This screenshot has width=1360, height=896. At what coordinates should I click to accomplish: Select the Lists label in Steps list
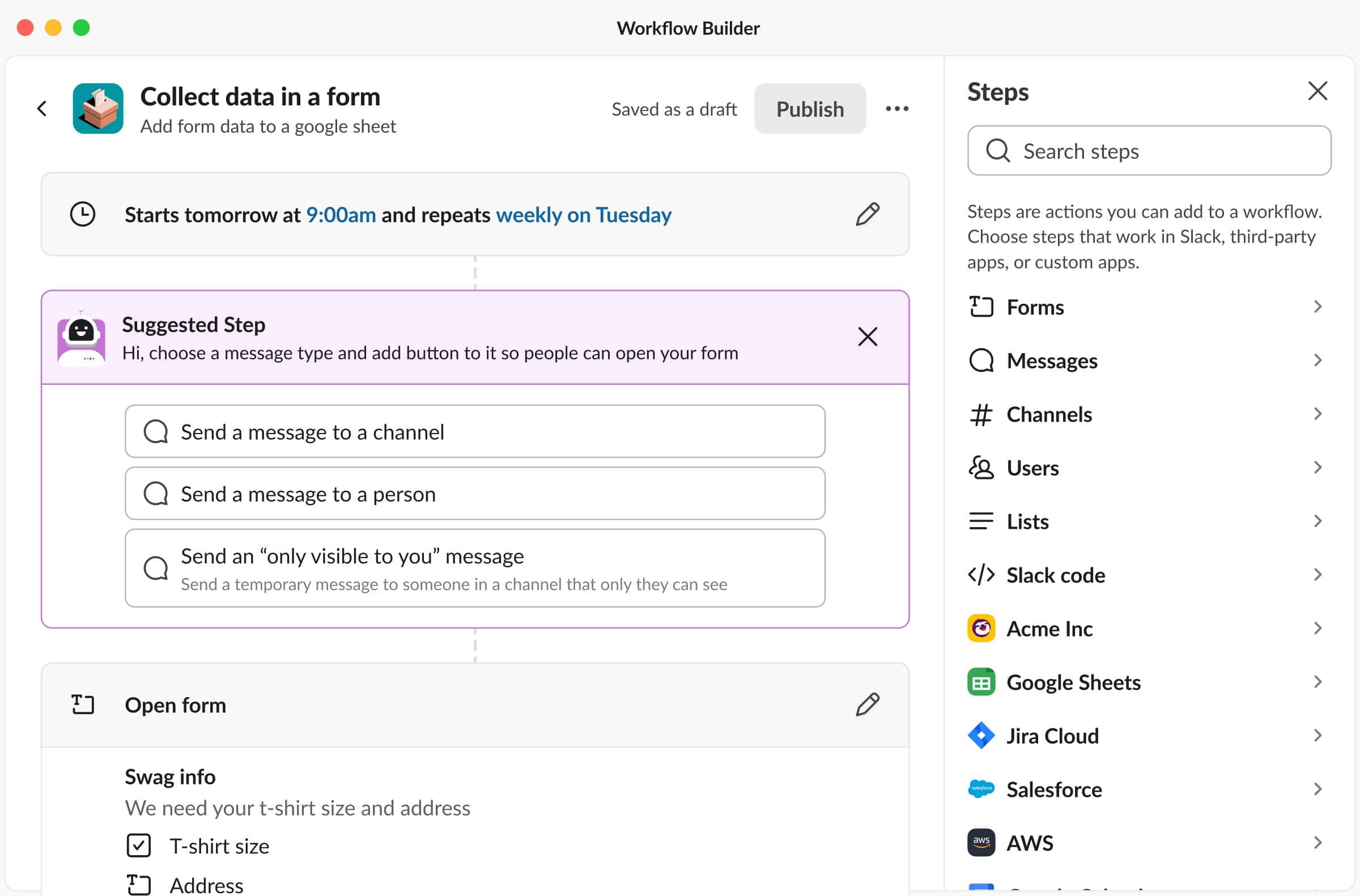[1027, 522]
